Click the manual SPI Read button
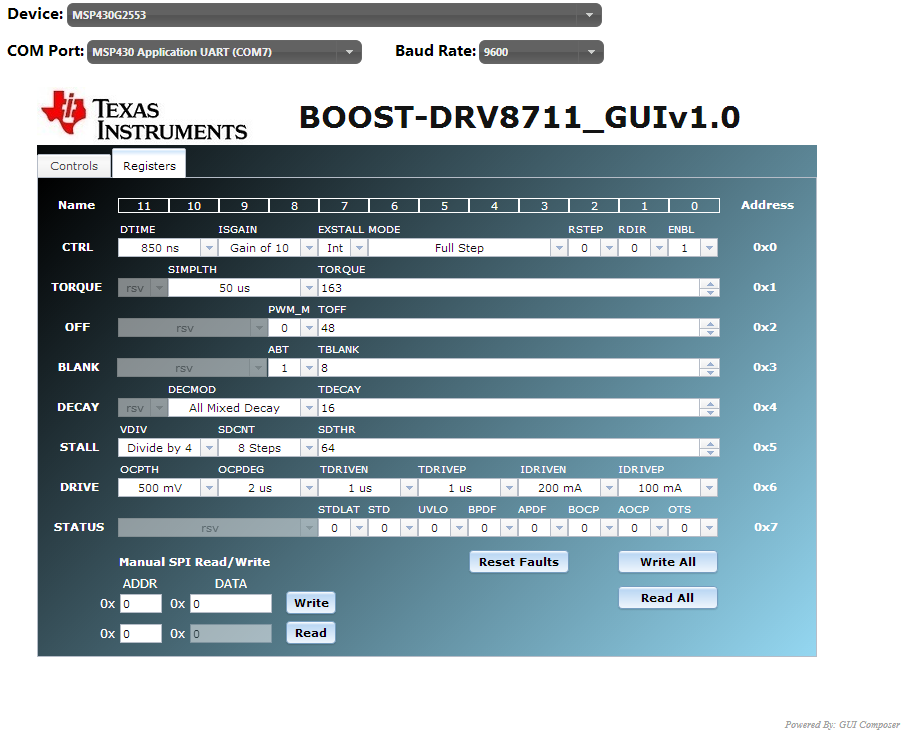 point(311,633)
